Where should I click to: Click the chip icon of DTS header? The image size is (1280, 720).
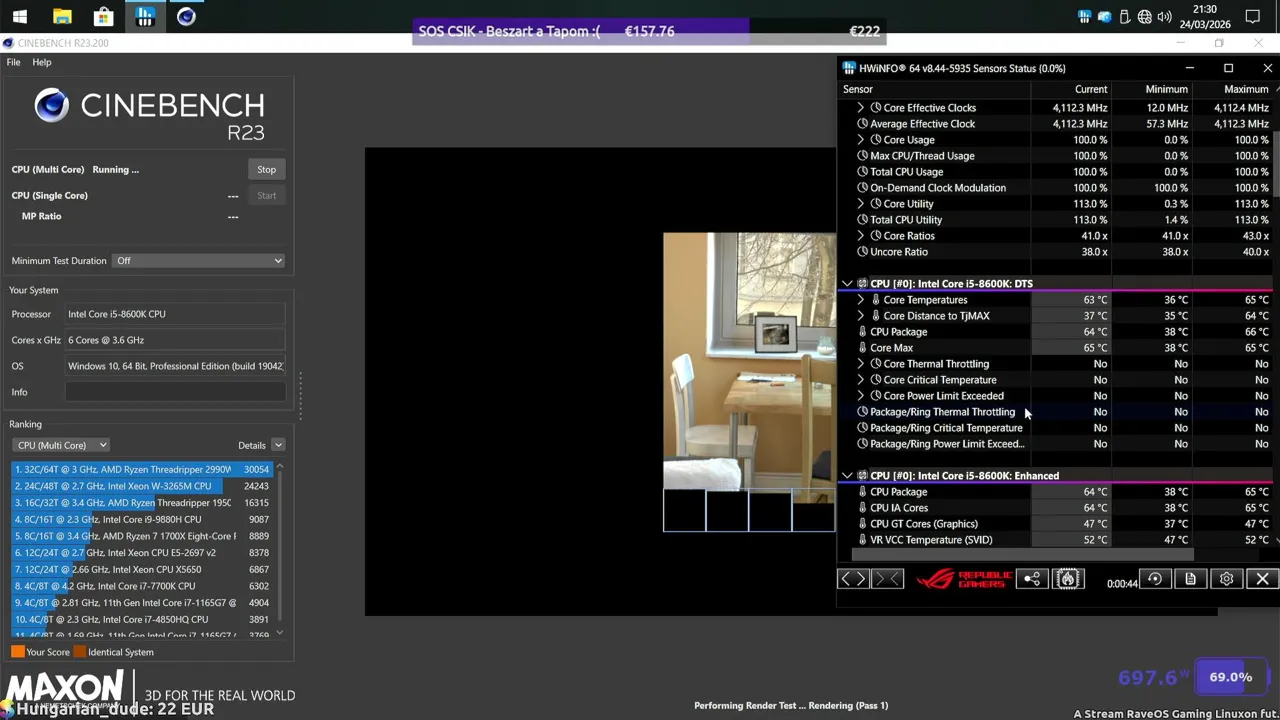pos(862,284)
